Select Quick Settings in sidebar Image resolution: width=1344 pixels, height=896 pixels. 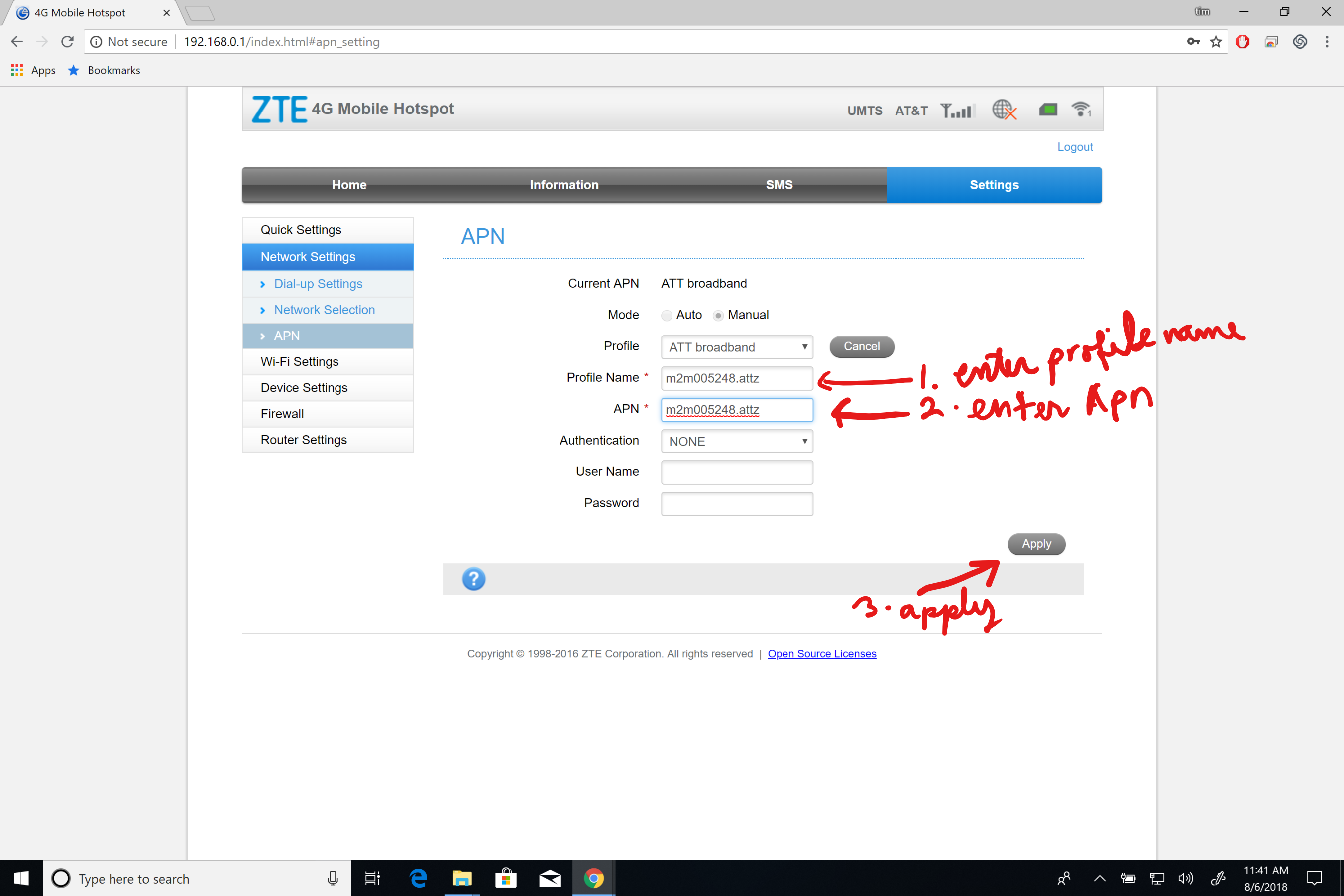point(328,230)
